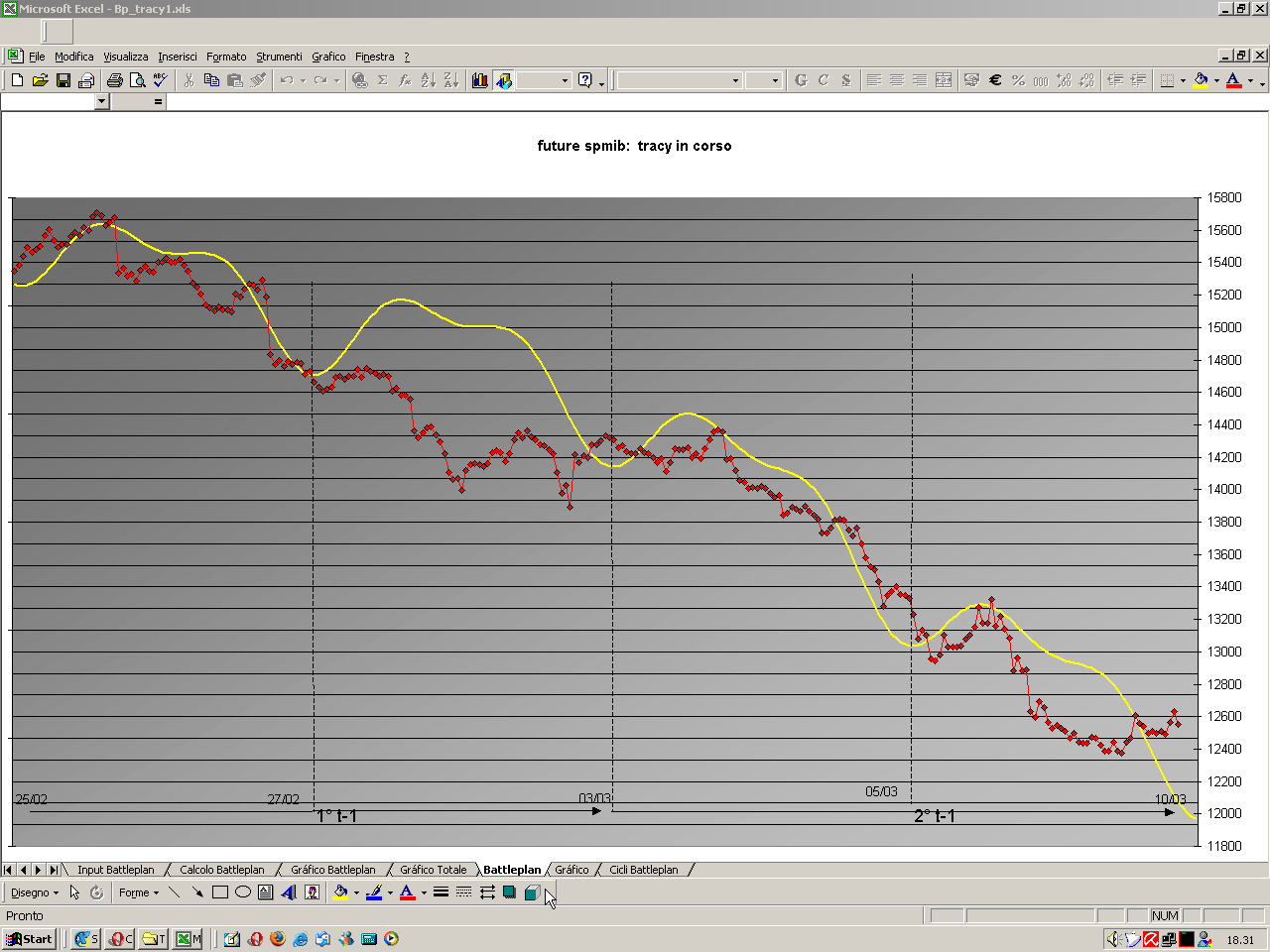Go to the first sheet tab arrow
Image resolution: width=1270 pixels, height=952 pixels.
click(x=9, y=870)
